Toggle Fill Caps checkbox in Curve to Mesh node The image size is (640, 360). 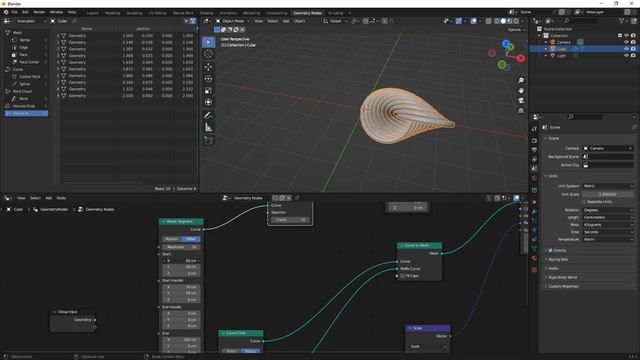[402, 276]
